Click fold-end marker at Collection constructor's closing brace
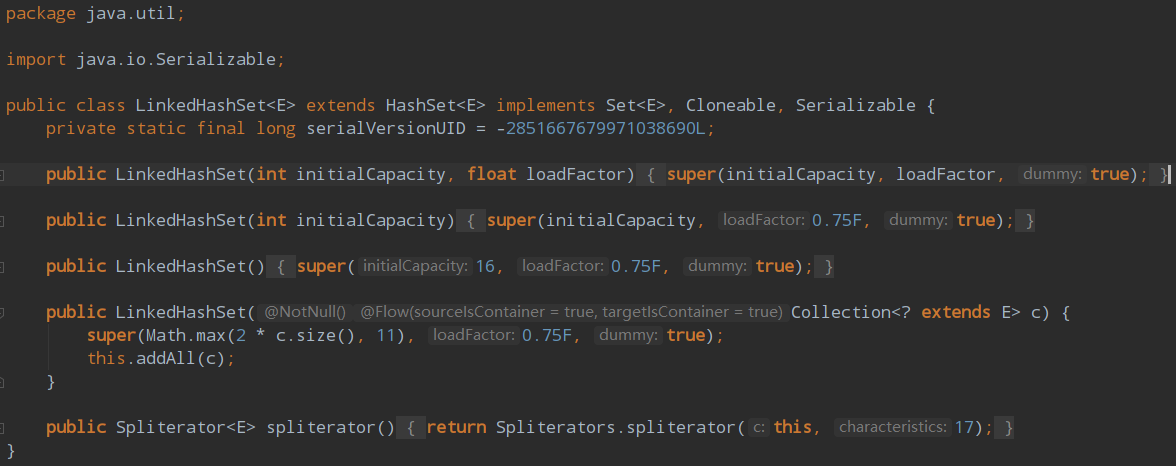The width and height of the screenshot is (1176, 466). click(3, 382)
